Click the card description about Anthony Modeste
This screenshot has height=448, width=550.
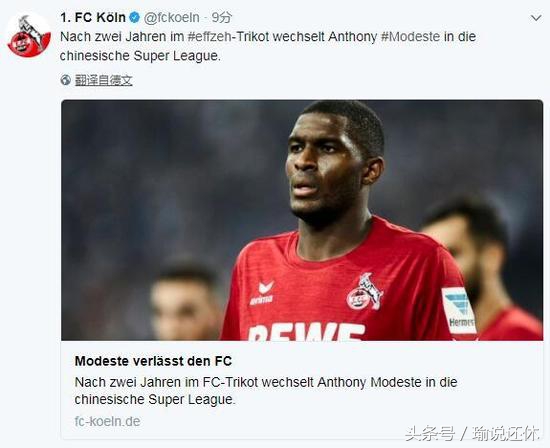click(x=266, y=390)
